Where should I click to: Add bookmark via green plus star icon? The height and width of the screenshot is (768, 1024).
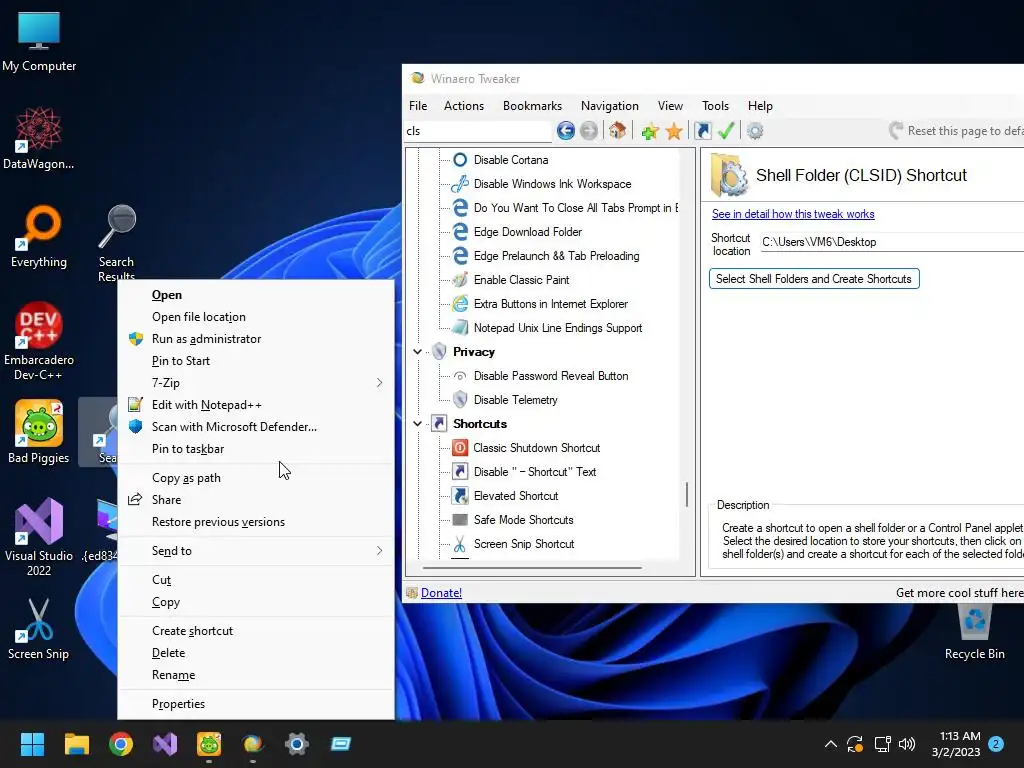650,131
